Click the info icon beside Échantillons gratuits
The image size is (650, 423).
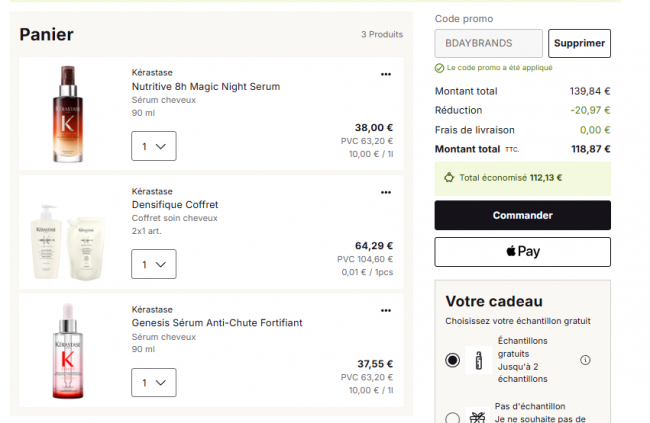585,360
